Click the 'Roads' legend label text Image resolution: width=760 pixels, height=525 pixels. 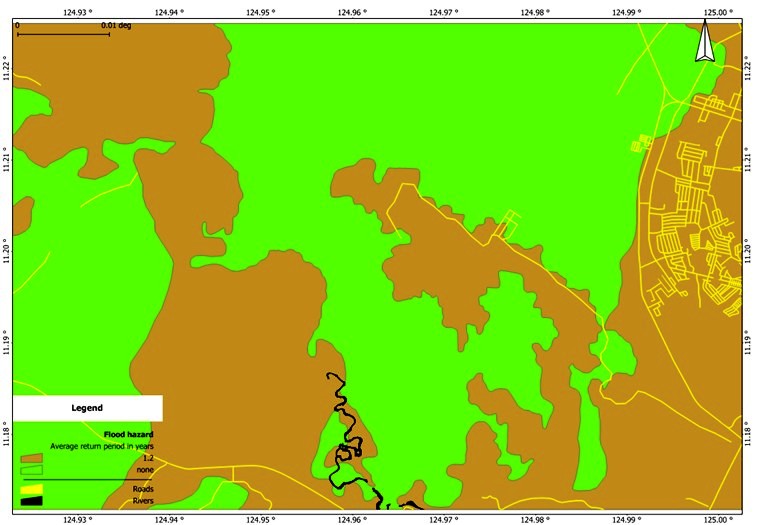coord(143,490)
